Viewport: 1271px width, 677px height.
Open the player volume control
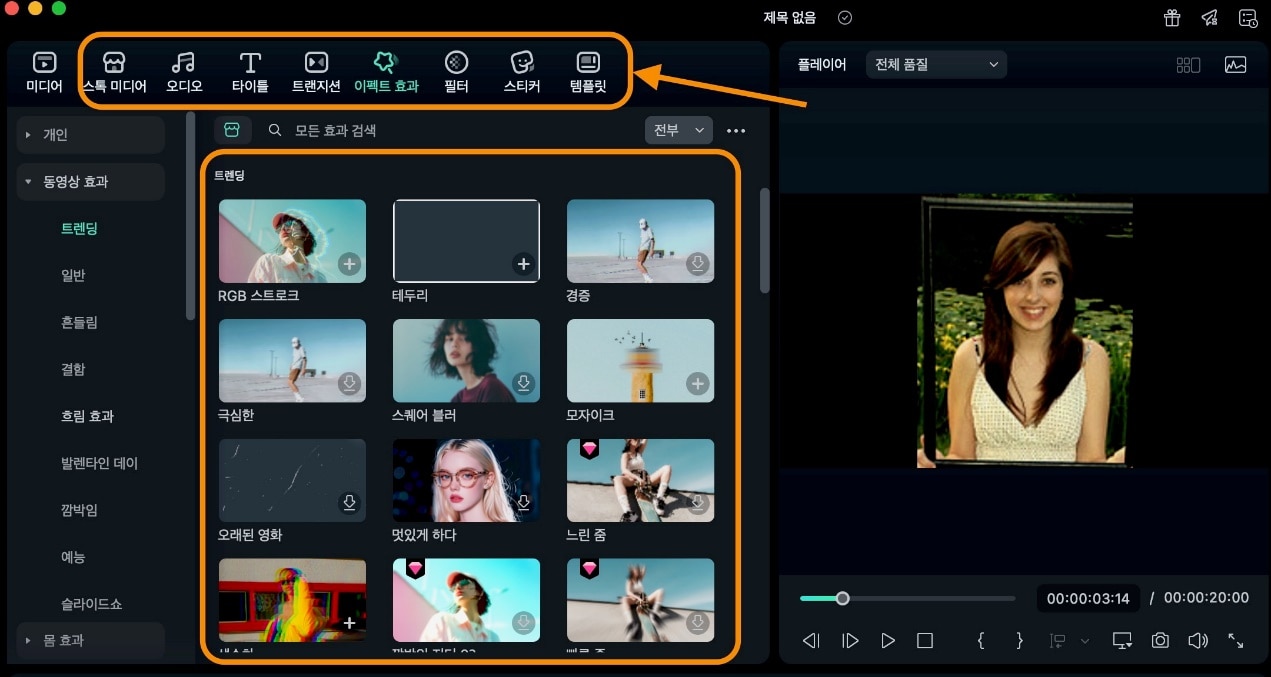point(1197,641)
